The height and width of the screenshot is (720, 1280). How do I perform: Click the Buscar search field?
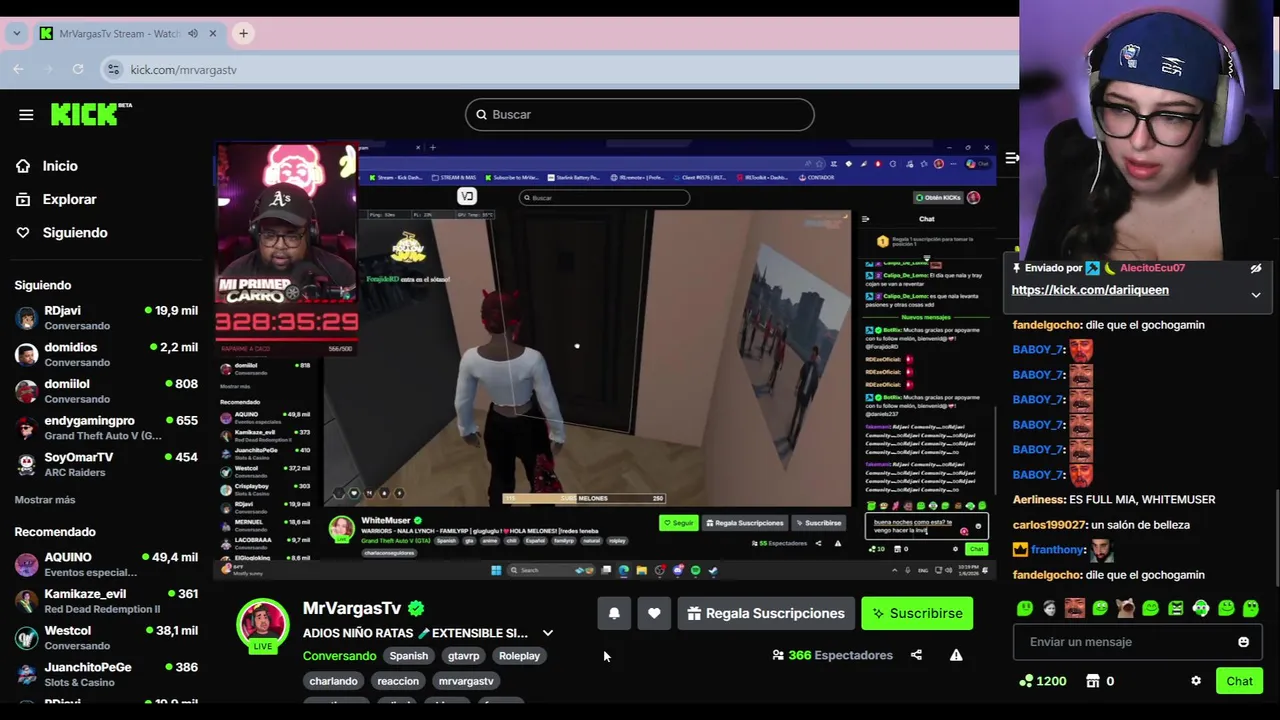[x=640, y=115]
